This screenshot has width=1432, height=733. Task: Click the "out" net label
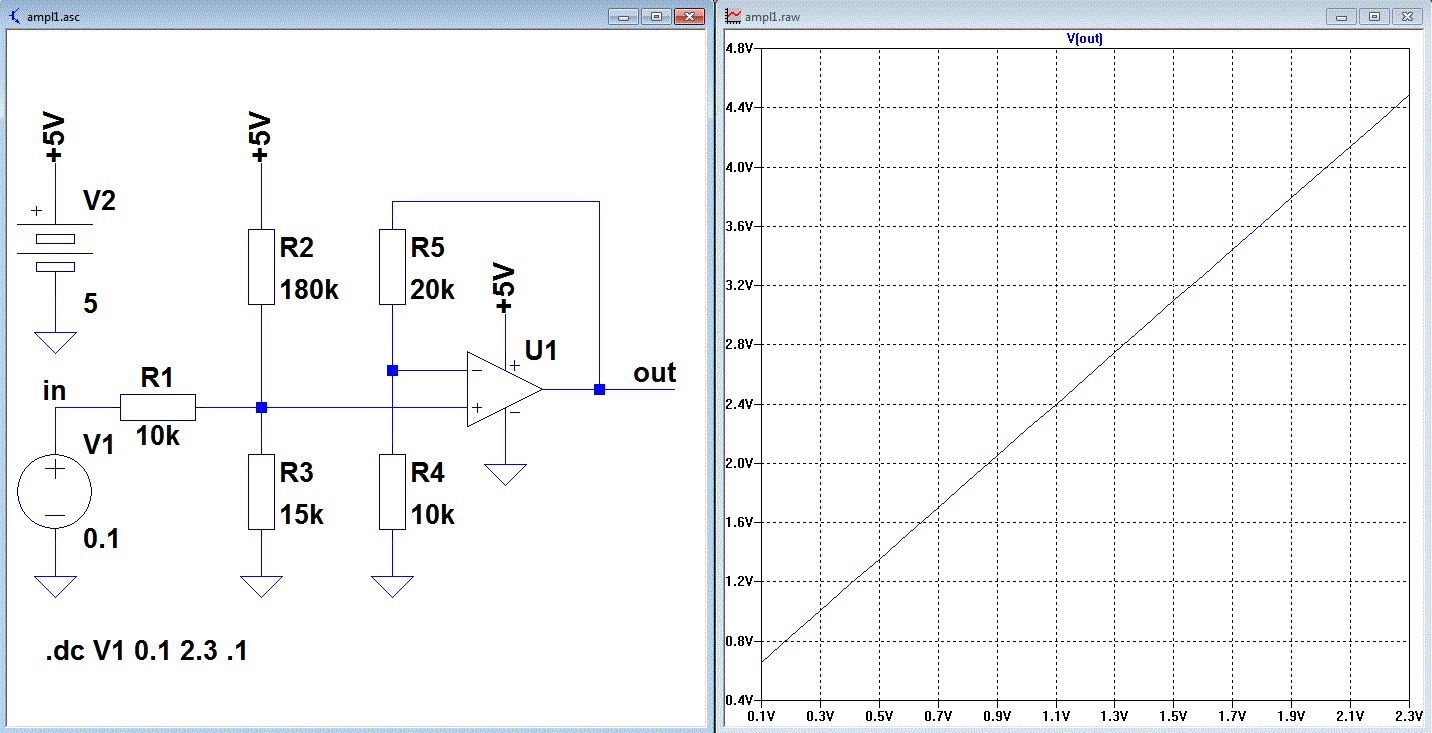pyautogui.click(x=654, y=373)
